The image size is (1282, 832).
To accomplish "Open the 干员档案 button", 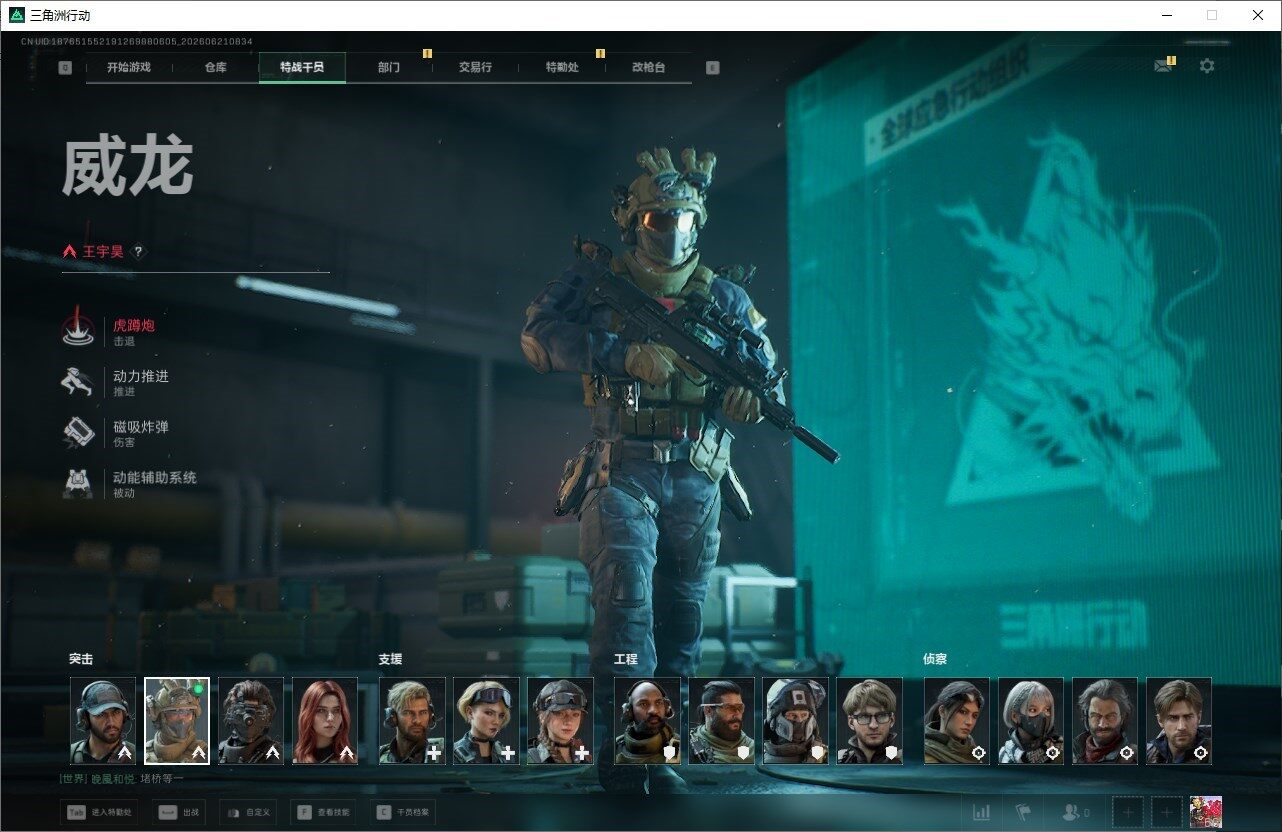I will pos(404,813).
